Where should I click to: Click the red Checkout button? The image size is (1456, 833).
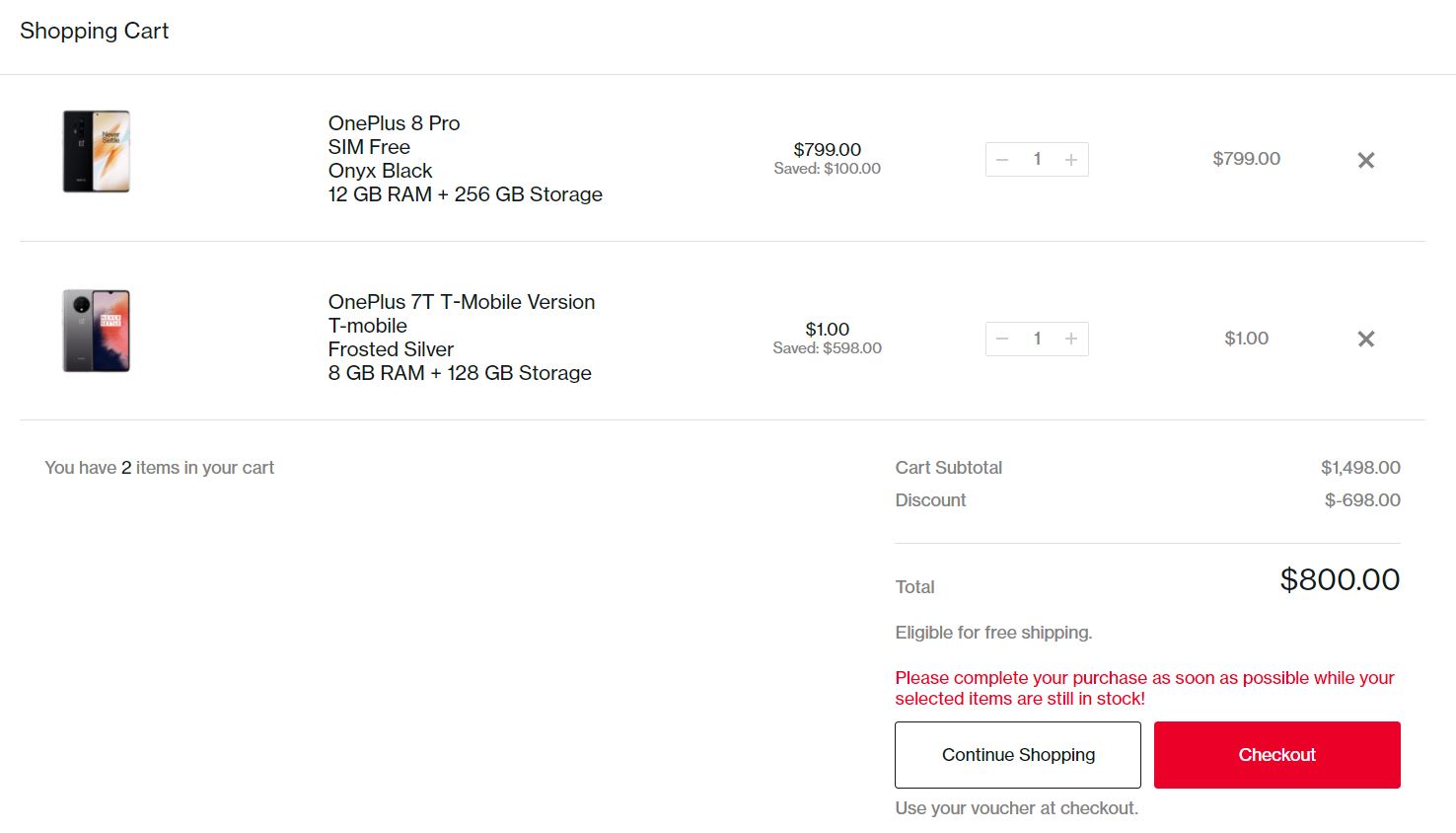[1276, 755]
